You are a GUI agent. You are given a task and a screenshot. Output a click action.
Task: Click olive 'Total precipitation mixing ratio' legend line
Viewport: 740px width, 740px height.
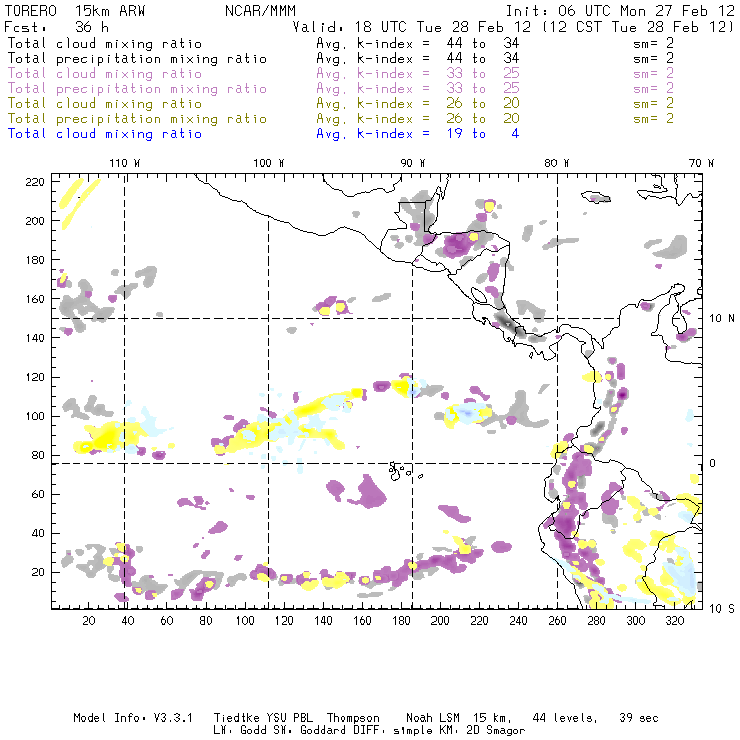coord(137,118)
